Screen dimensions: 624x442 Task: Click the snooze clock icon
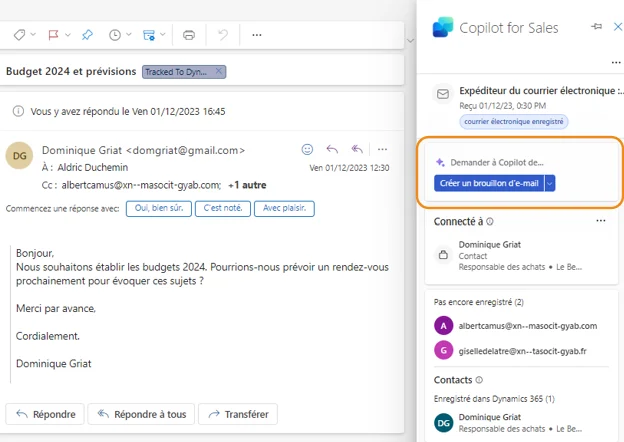[115, 35]
